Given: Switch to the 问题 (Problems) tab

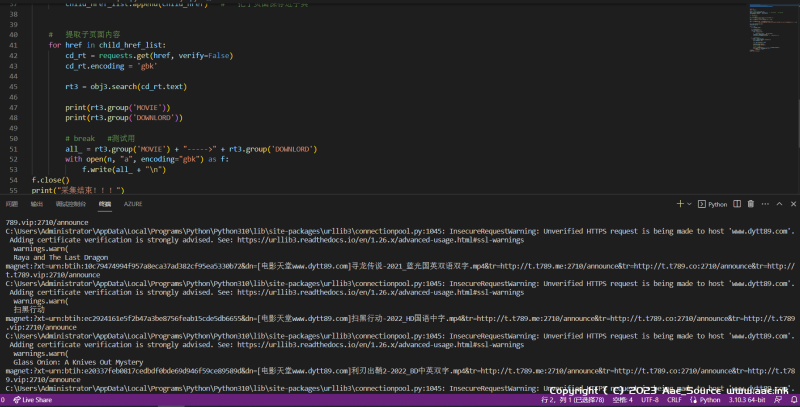Looking at the screenshot, I should (12, 203).
